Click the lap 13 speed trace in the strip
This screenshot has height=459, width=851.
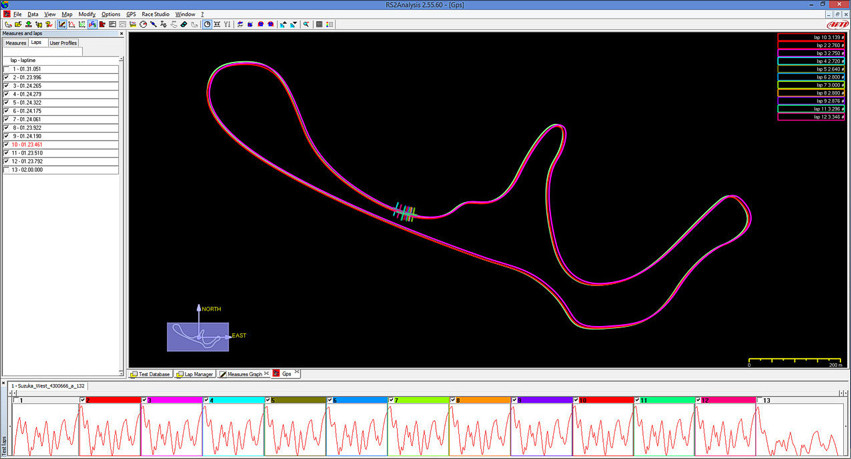click(x=801, y=430)
